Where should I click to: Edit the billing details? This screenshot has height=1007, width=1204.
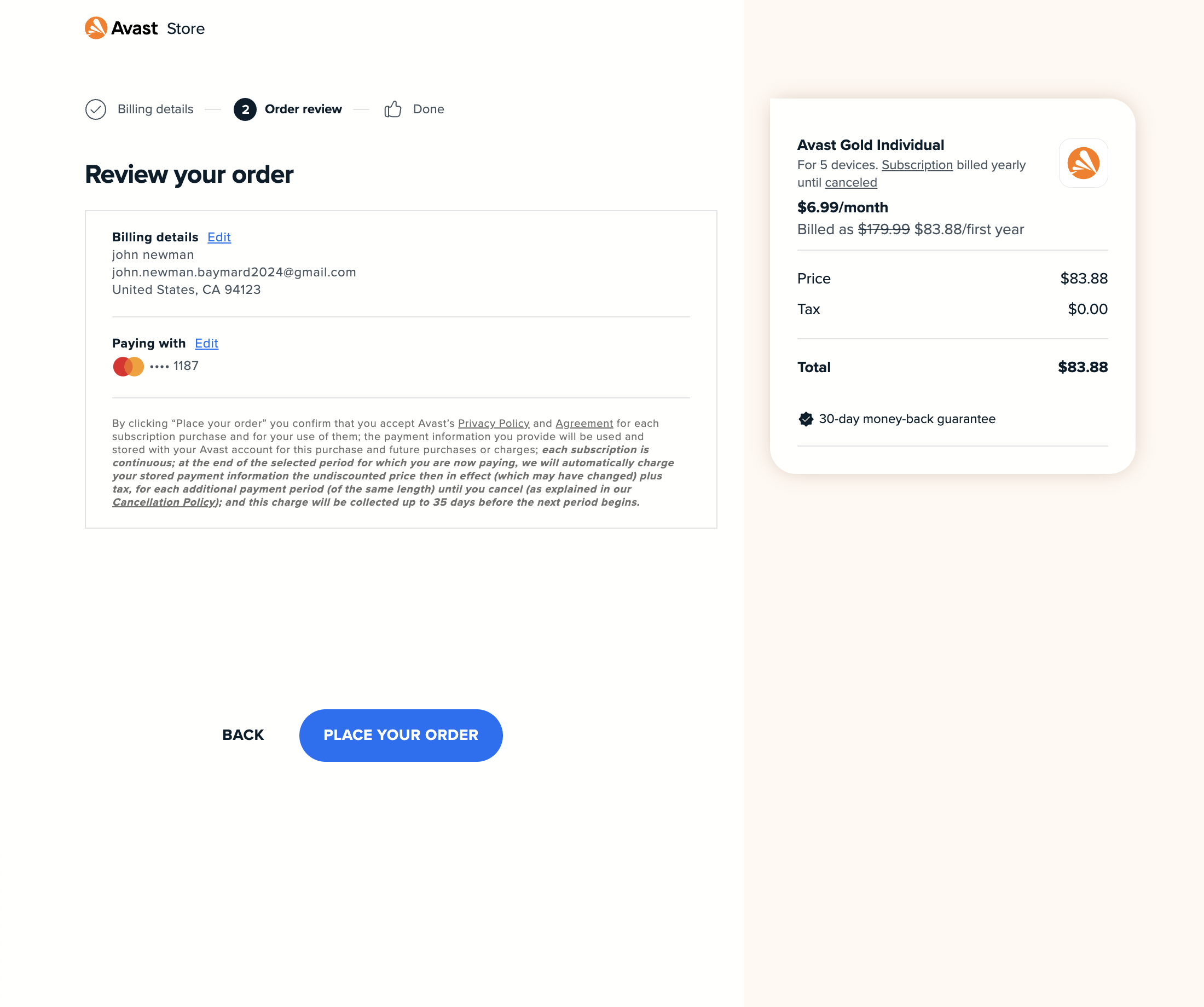pos(219,238)
